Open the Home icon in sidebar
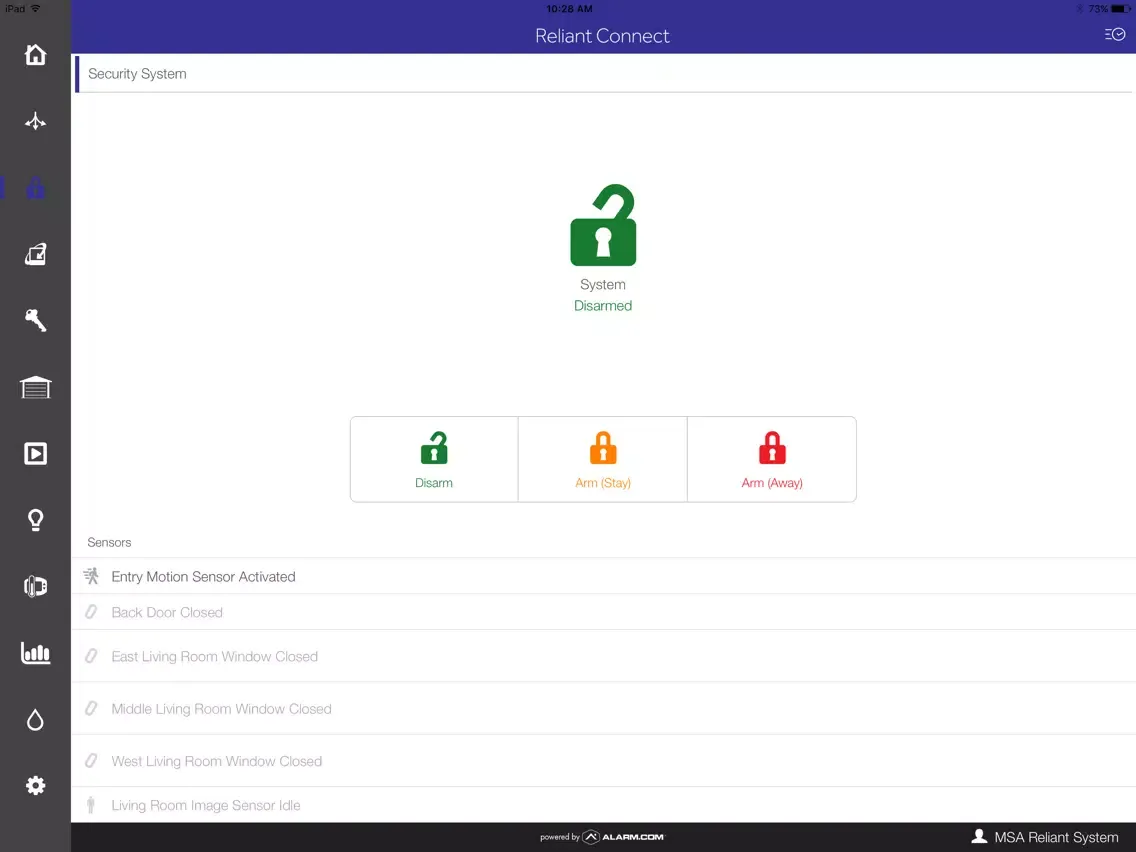This screenshot has height=852, width=1136. (x=35, y=54)
